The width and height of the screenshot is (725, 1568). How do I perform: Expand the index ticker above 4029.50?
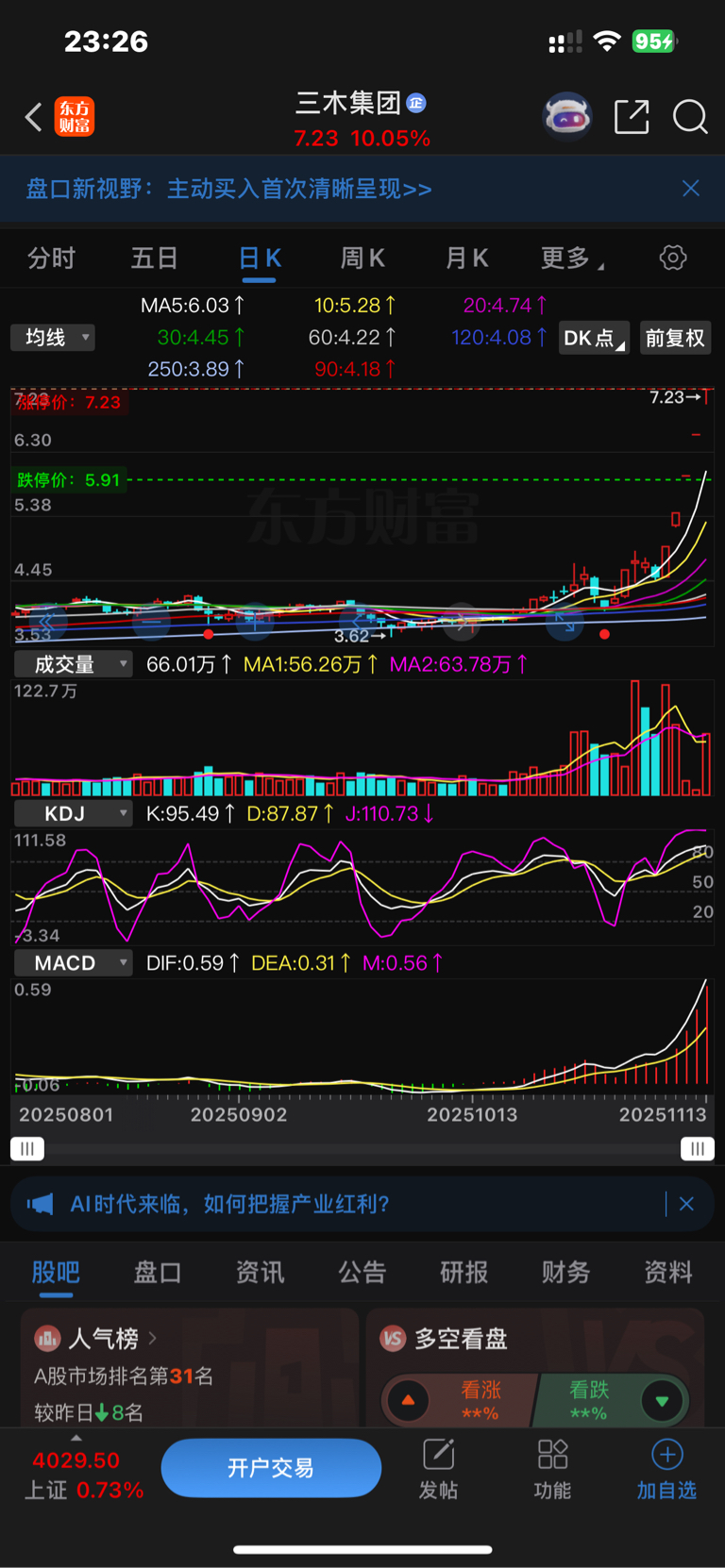point(76,1438)
